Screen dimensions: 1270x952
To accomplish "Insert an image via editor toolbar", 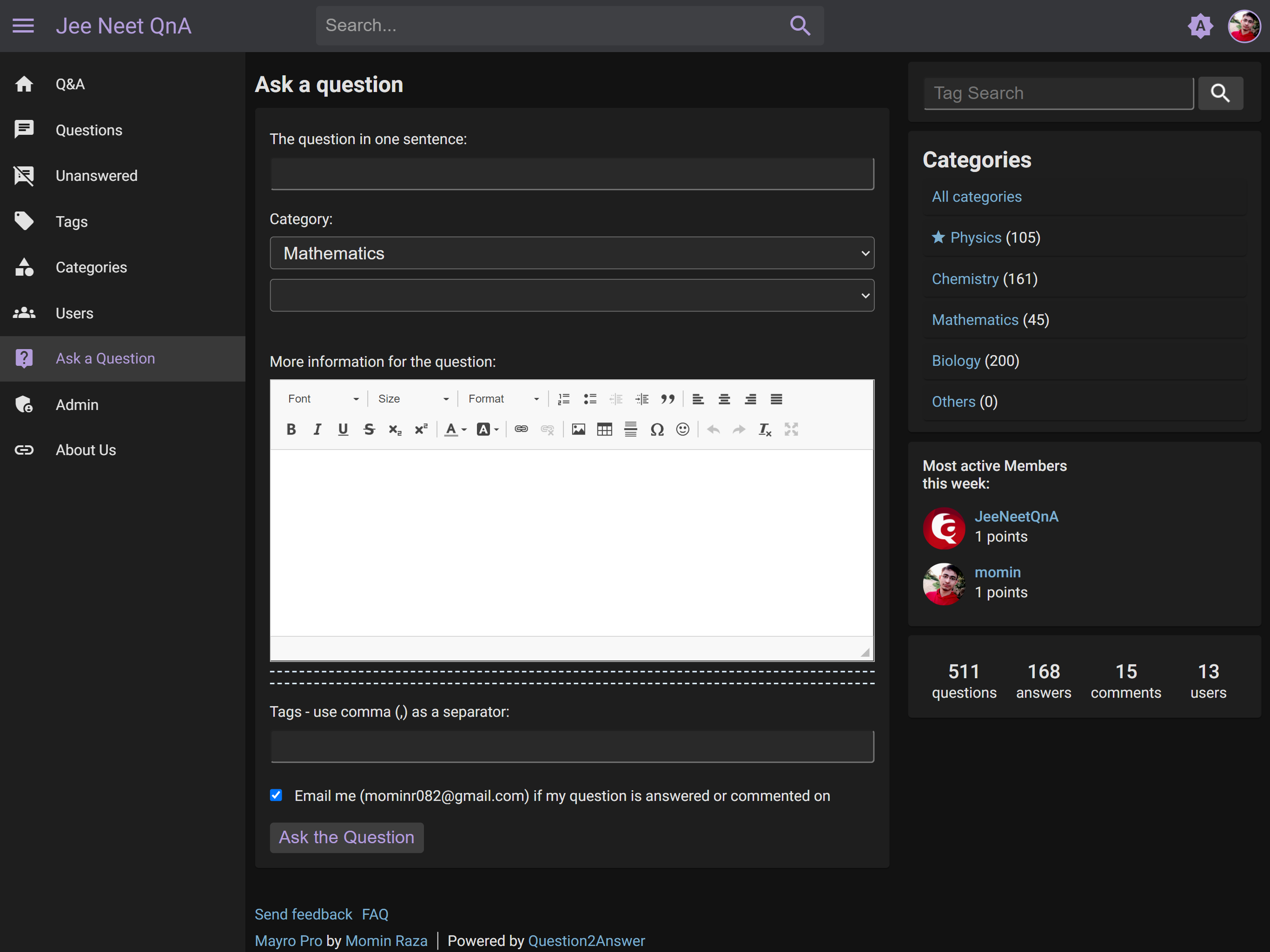I will (x=578, y=430).
